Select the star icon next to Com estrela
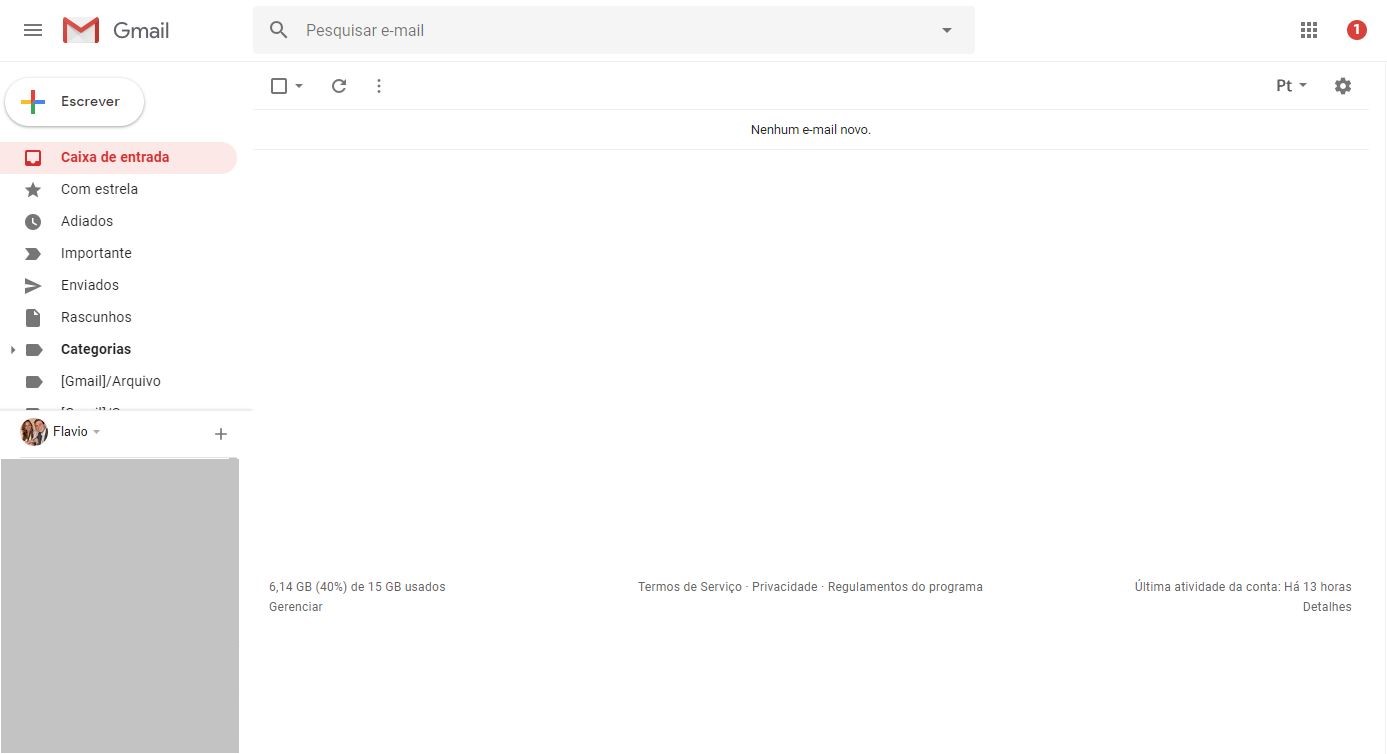The image size is (1387, 754). pyautogui.click(x=33, y=189)
